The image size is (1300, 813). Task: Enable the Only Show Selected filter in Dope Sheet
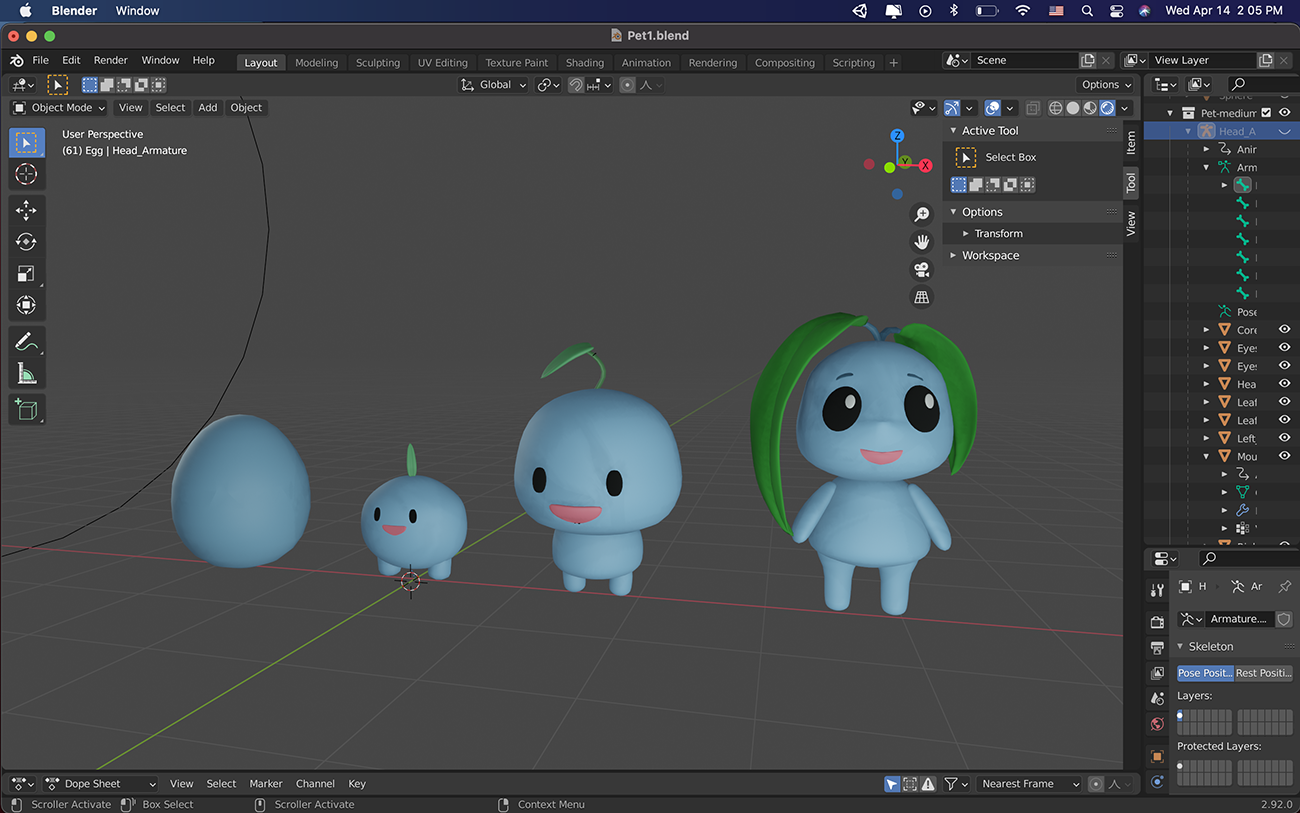(892, 784)
